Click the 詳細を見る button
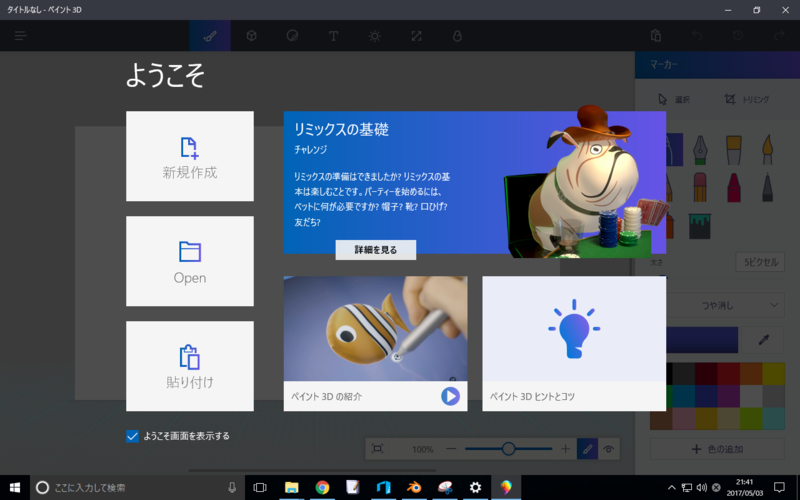 (376, 250)
